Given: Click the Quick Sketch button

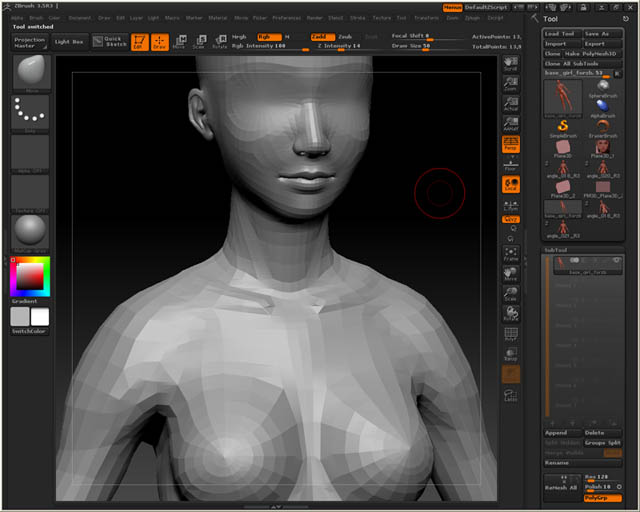Looking at the screenshot, I should coord(109,42).
